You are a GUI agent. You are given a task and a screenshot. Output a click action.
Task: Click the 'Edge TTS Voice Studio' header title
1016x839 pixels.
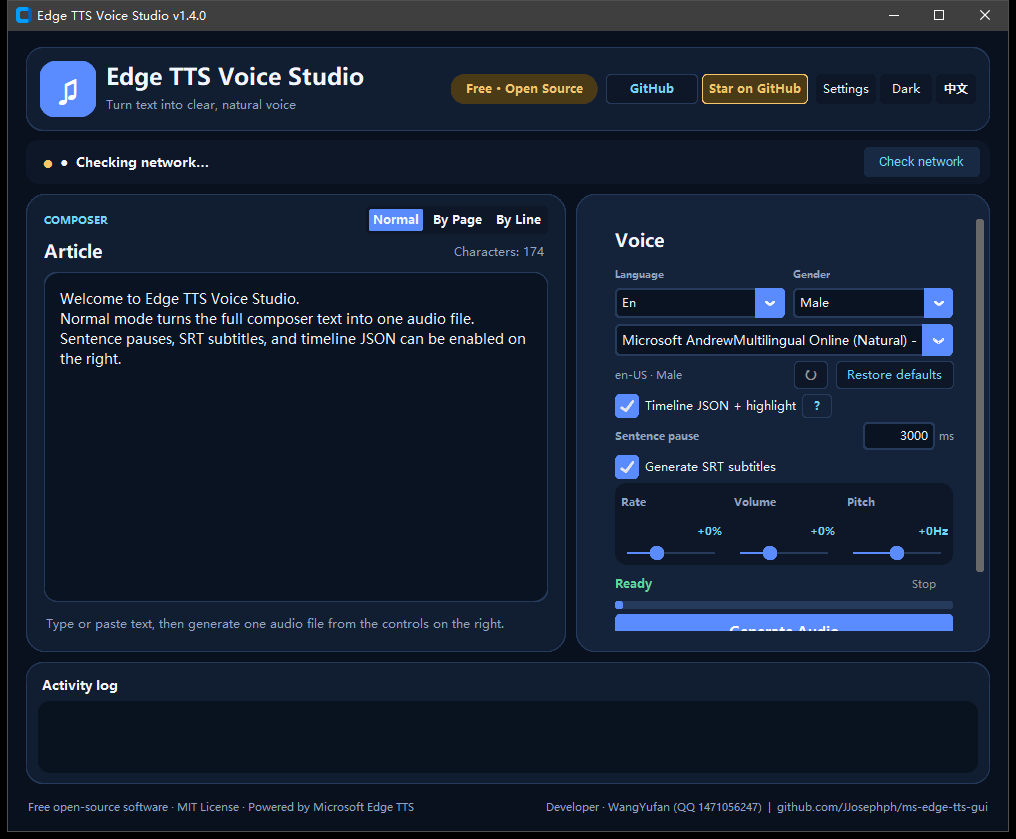tap(235, 76)
